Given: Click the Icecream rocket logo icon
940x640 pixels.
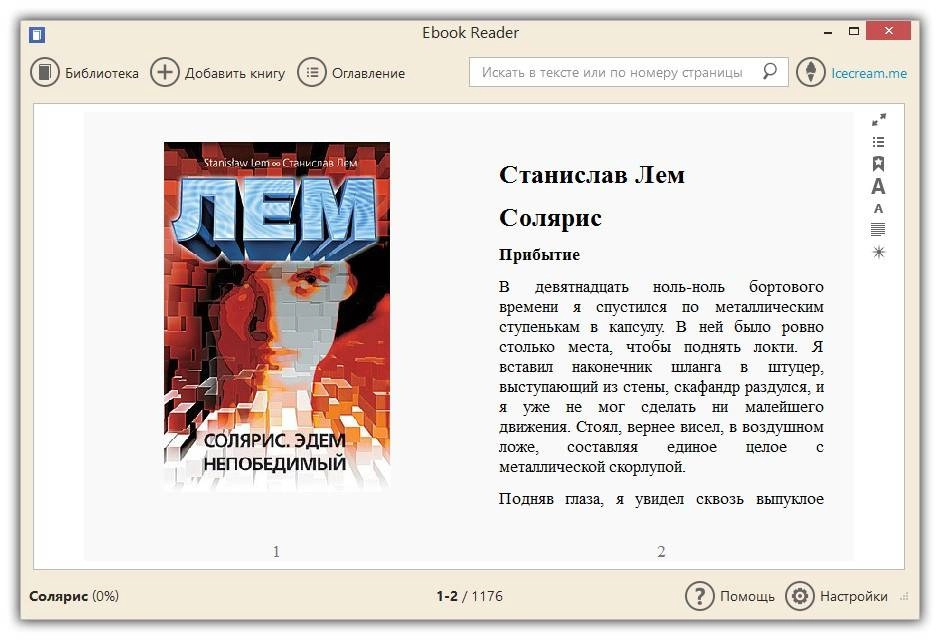Looking at the screenshot, I should [x=811, y=72].
